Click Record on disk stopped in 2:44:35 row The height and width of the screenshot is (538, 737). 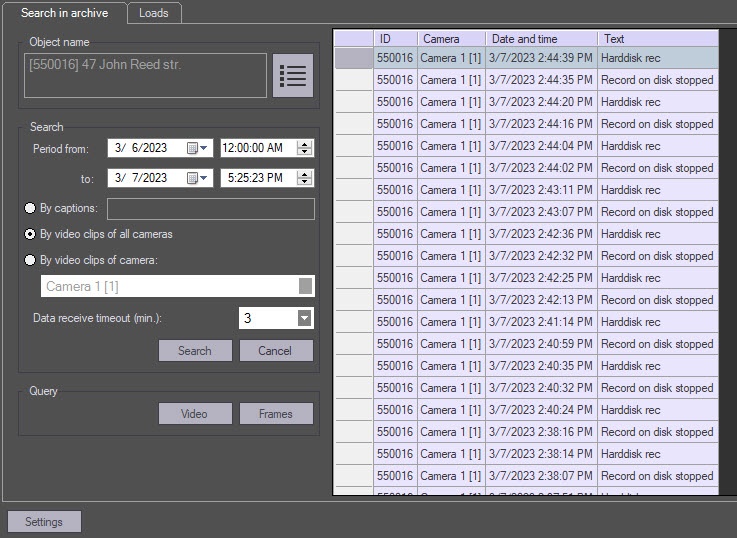pyautogui.click(x=657, y=80)
